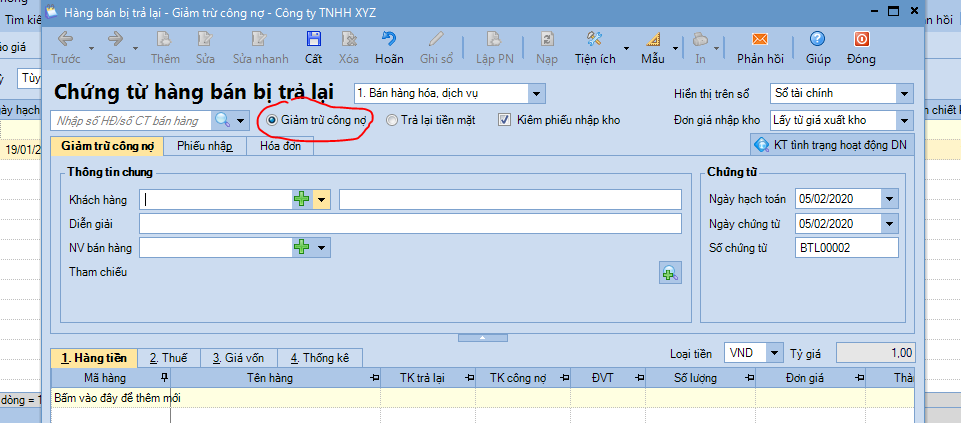
Task: Select Trả lại tiền mặt radio button
Action: [392, 120]
